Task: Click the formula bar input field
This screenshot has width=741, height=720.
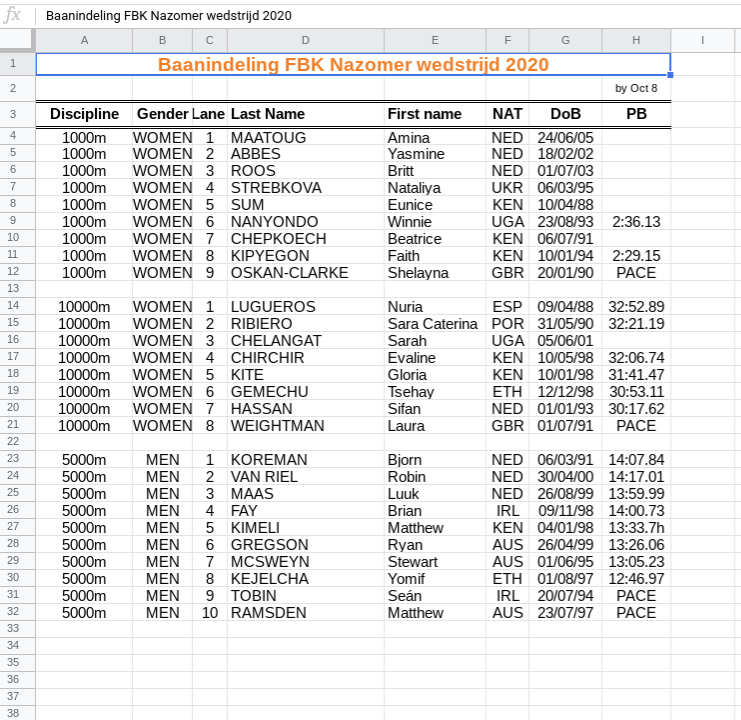Action: tap(388, 16)
